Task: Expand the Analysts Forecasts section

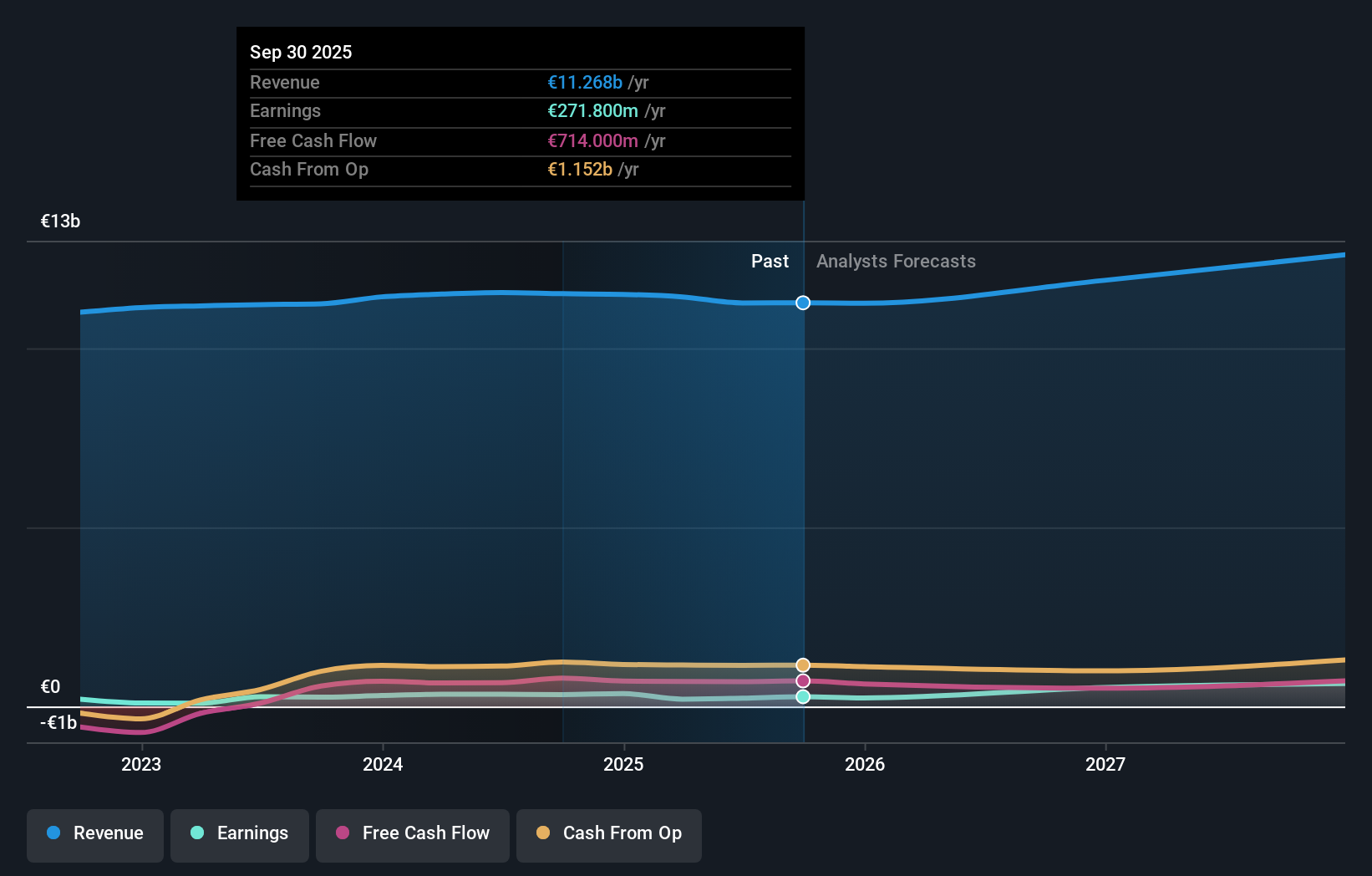Action: click(896, 261)
